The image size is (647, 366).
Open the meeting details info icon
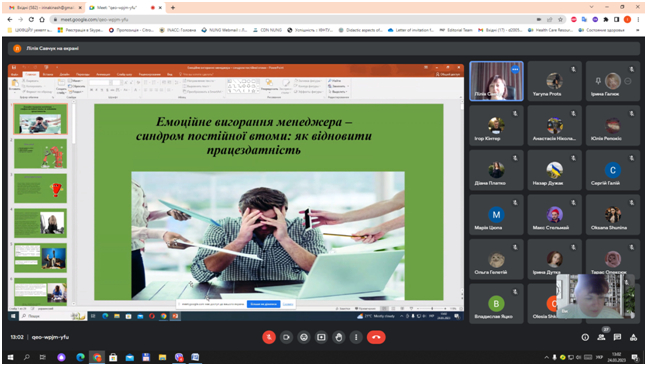[x=585, y=337]
